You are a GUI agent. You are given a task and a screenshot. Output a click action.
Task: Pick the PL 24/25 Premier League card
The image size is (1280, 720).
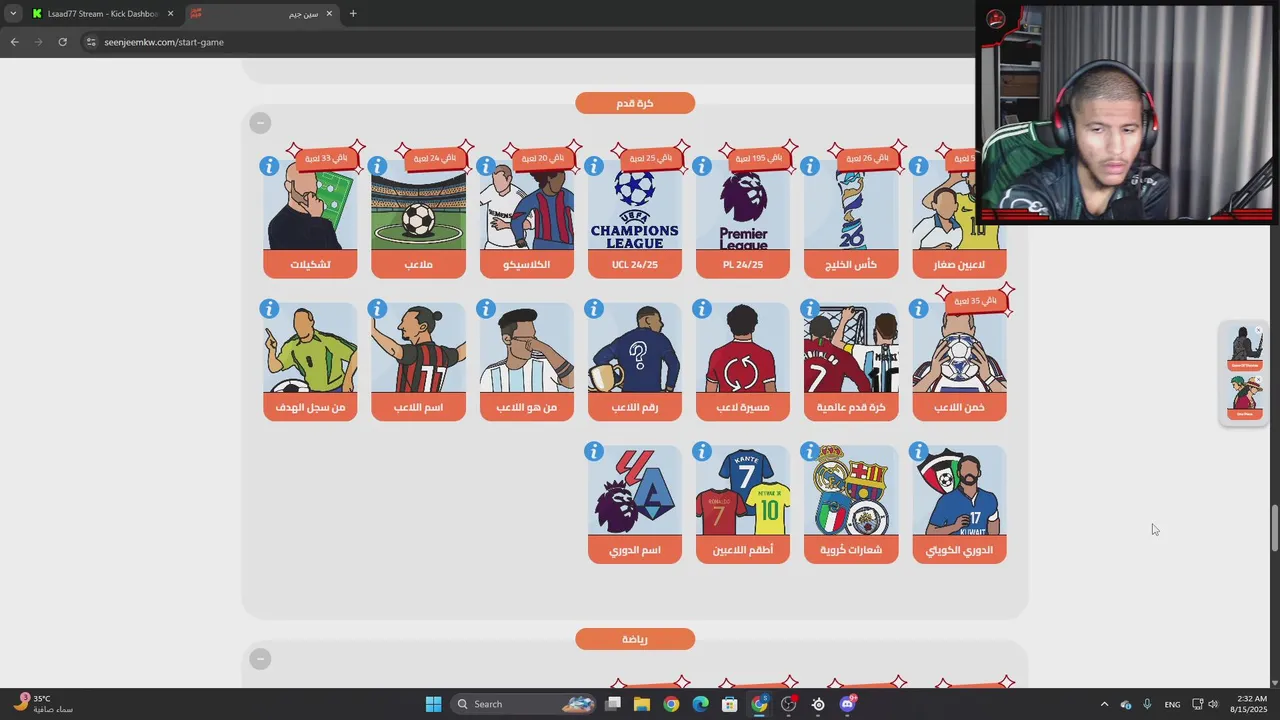pyautogui.click(x=743, y=219)
